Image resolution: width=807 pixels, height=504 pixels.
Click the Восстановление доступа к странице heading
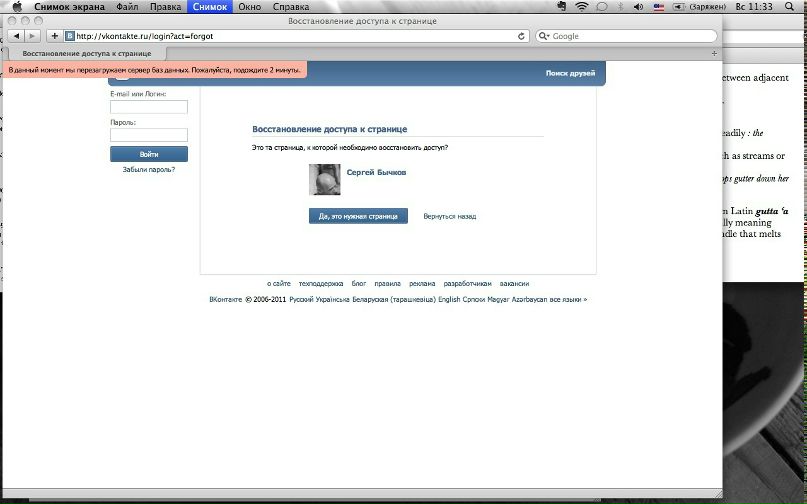coord(329,129)
